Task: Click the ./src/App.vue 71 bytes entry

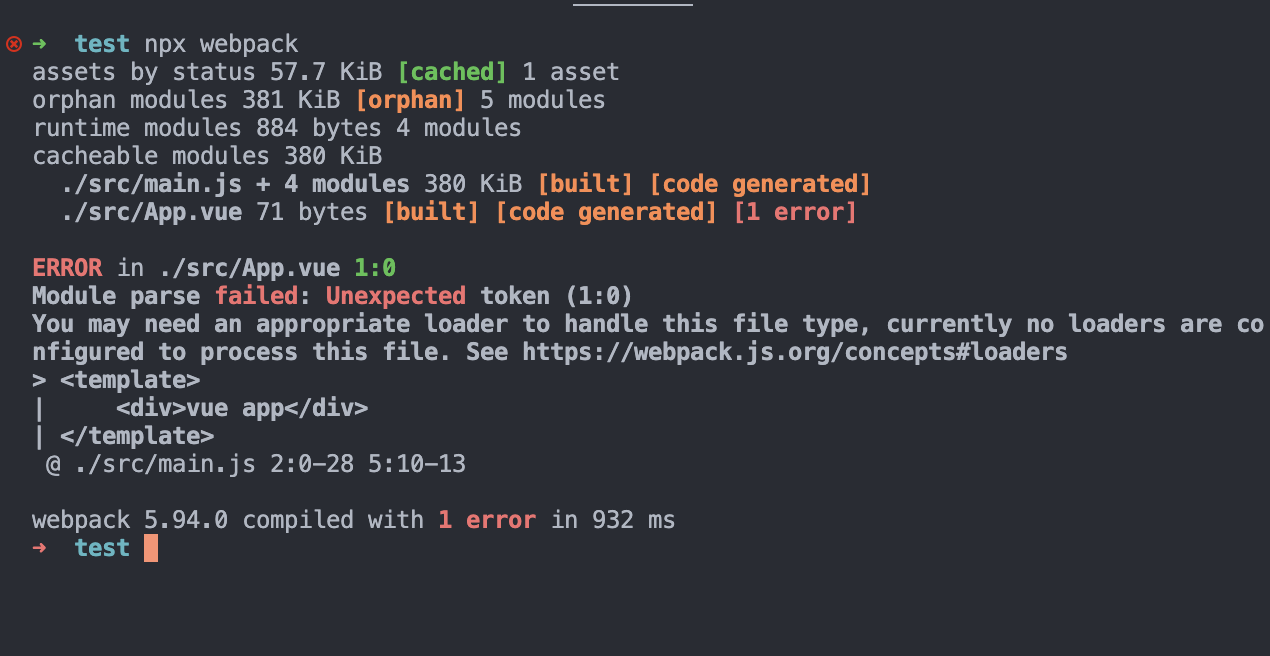Action: pos(214,212)
